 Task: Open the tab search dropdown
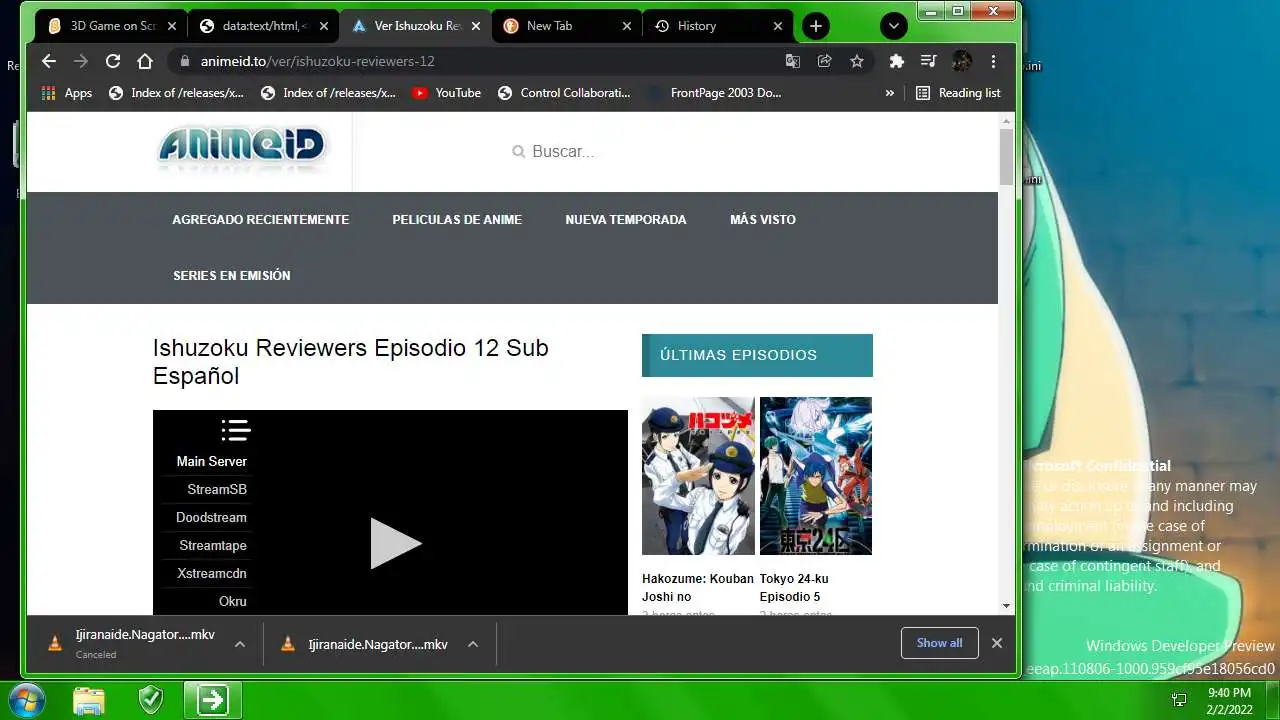pyautogui.click(x=894, y=26)
